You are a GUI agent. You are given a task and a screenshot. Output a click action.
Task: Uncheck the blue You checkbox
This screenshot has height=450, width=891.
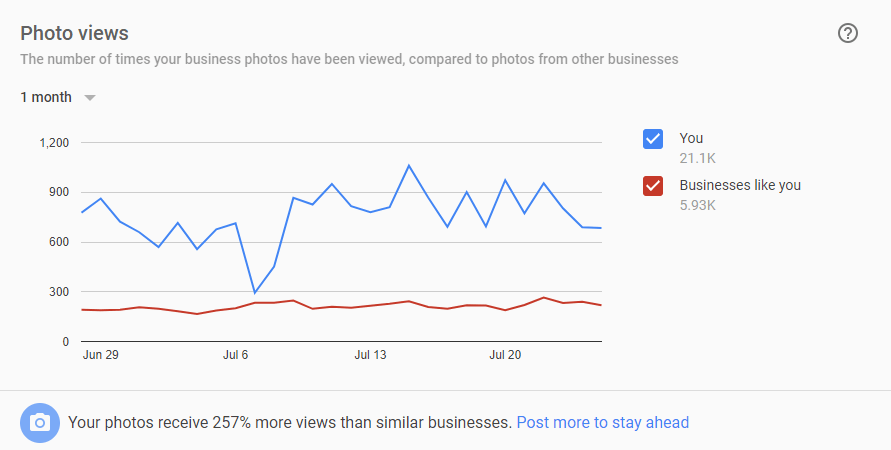[653, 139]
